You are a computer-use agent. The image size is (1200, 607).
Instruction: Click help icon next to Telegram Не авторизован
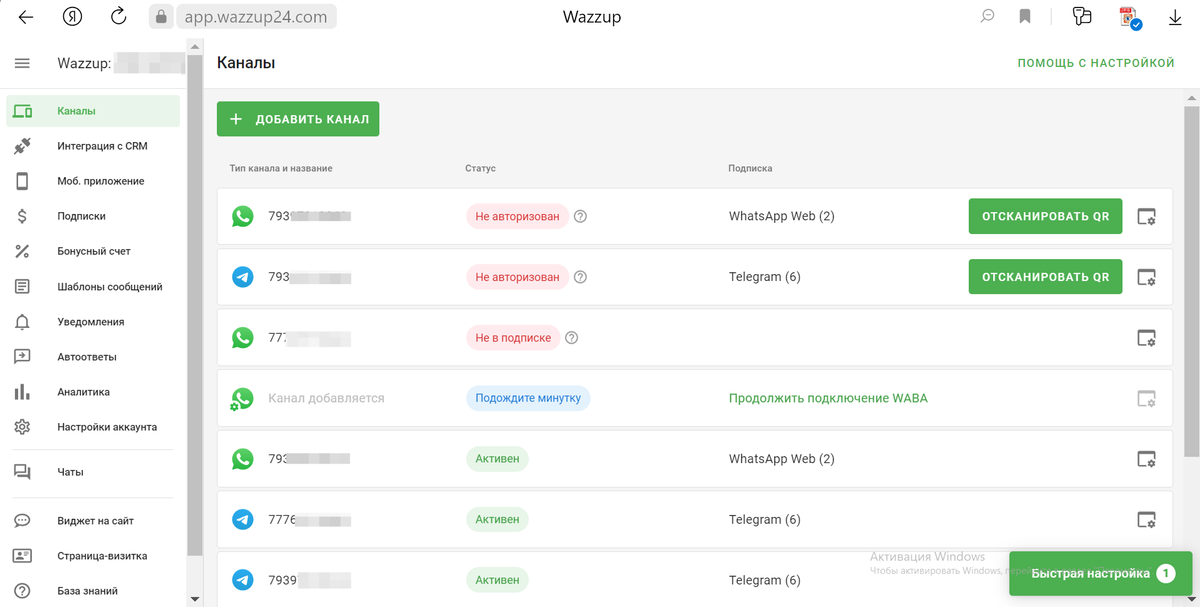(x=580, y=277)
